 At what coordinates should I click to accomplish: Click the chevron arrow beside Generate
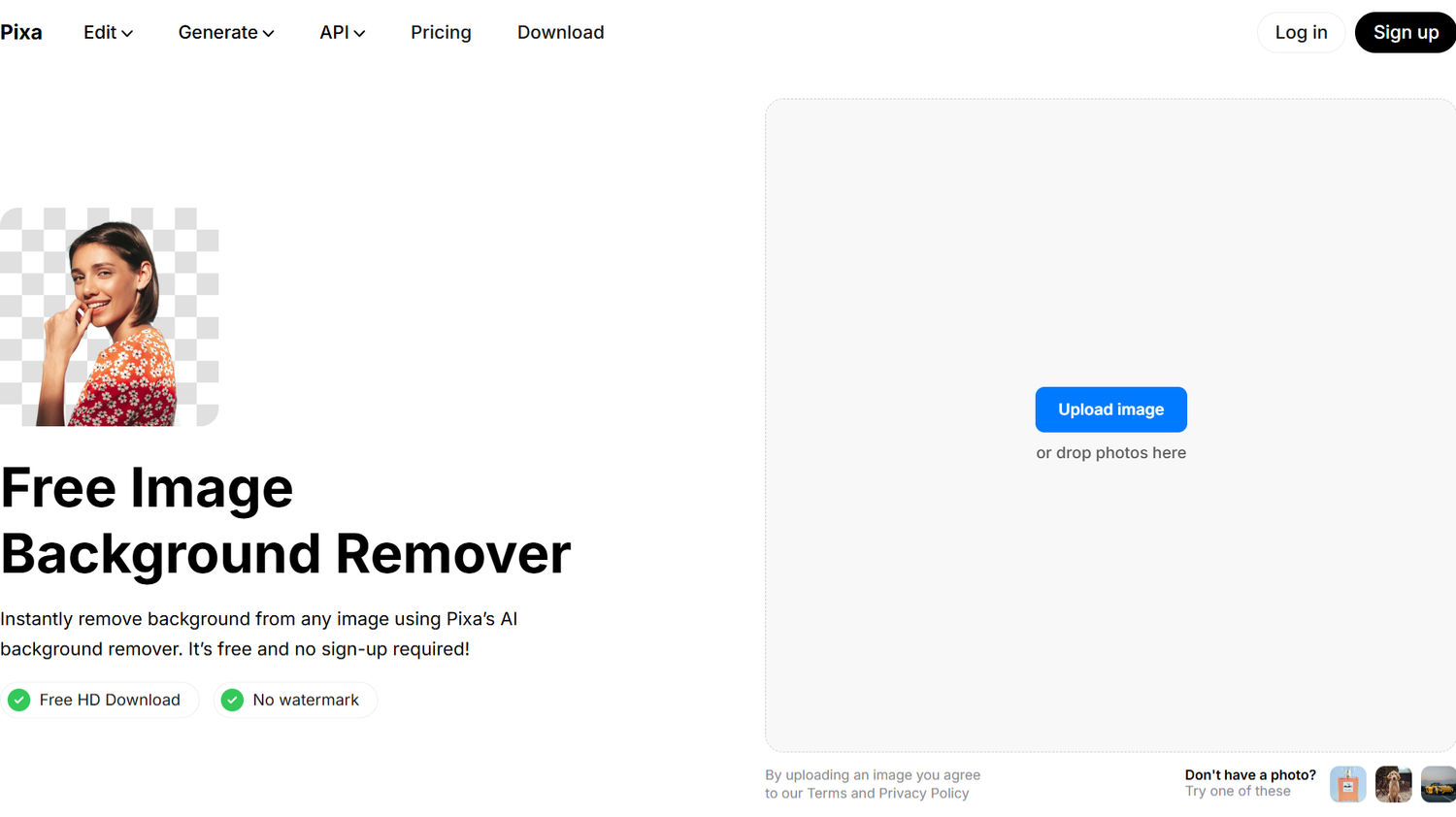(269, 34)
